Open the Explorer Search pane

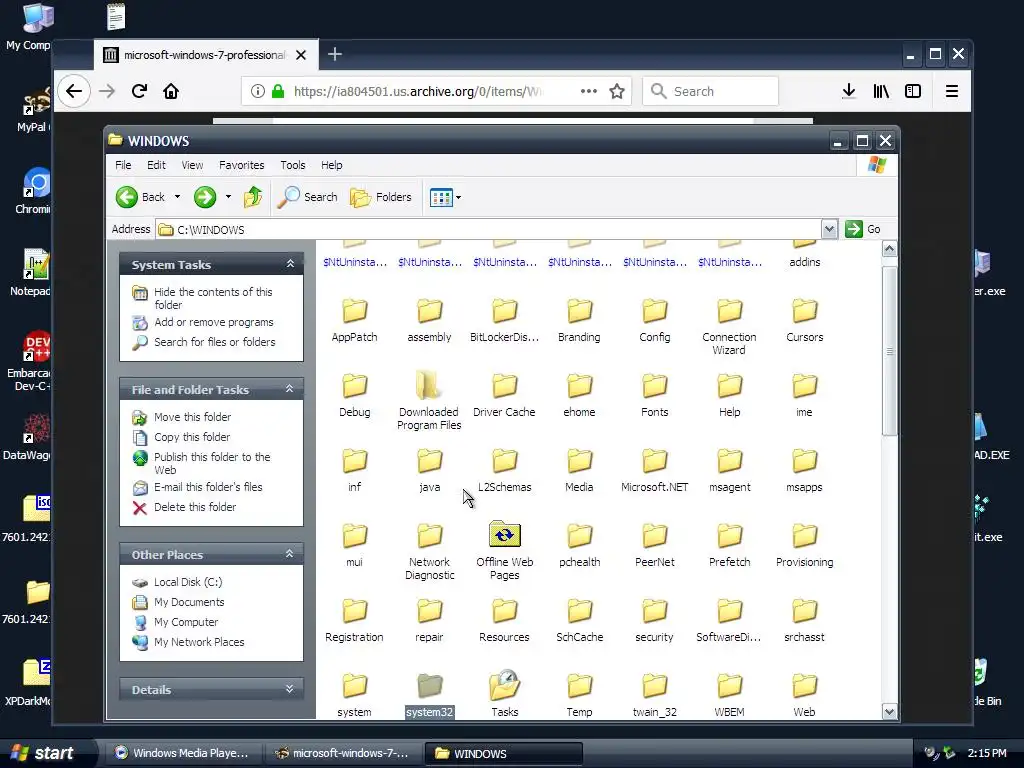(307, 197)
